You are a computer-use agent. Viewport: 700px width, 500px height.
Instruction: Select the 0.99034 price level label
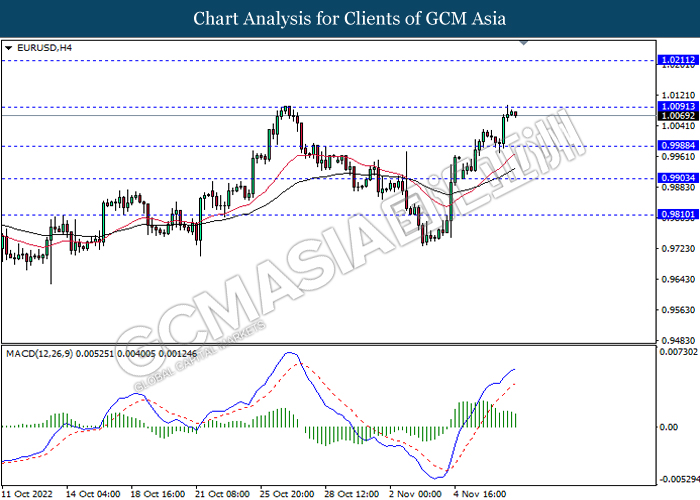coord(678,178)
